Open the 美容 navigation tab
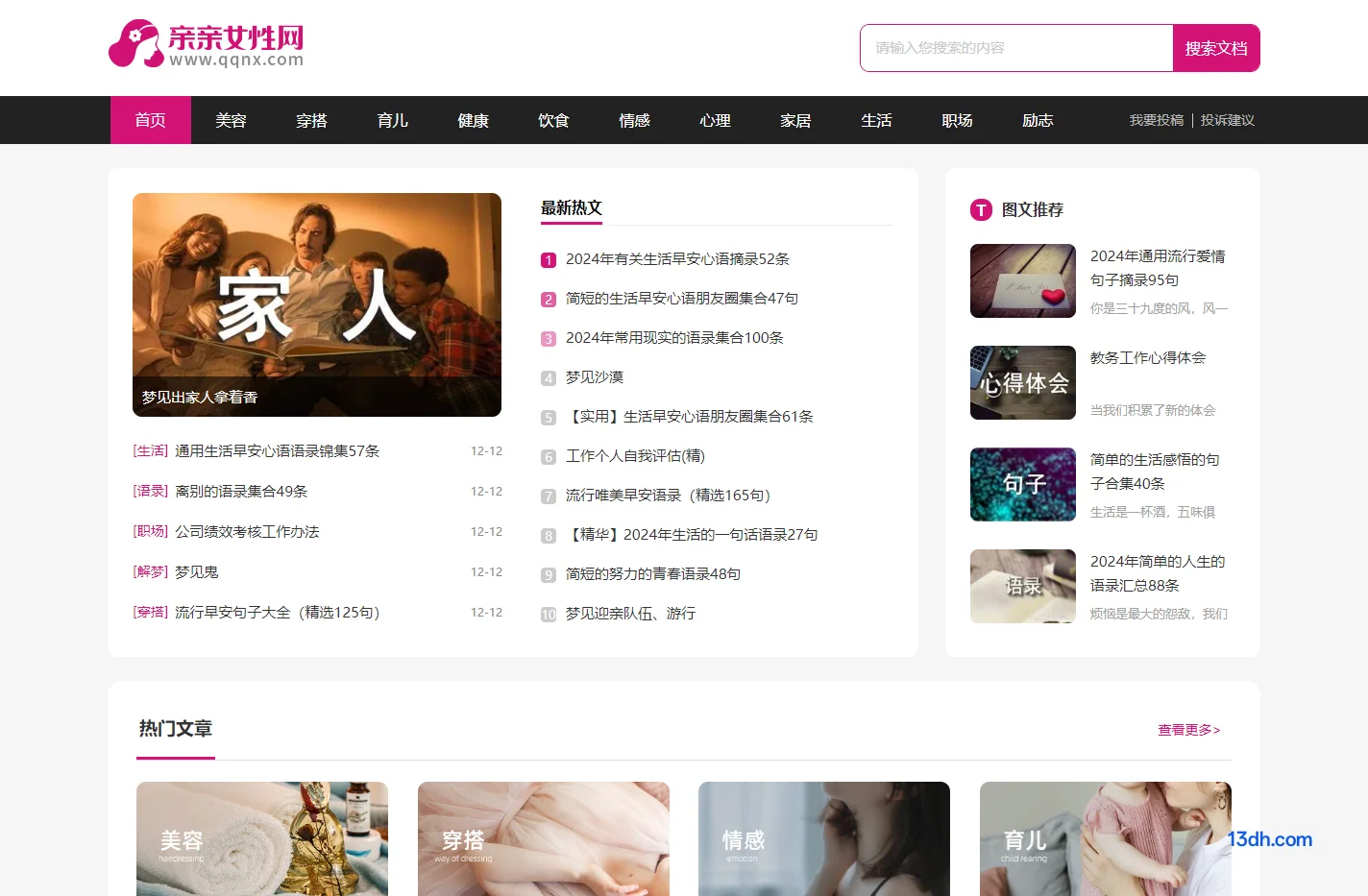 (232, 120)
